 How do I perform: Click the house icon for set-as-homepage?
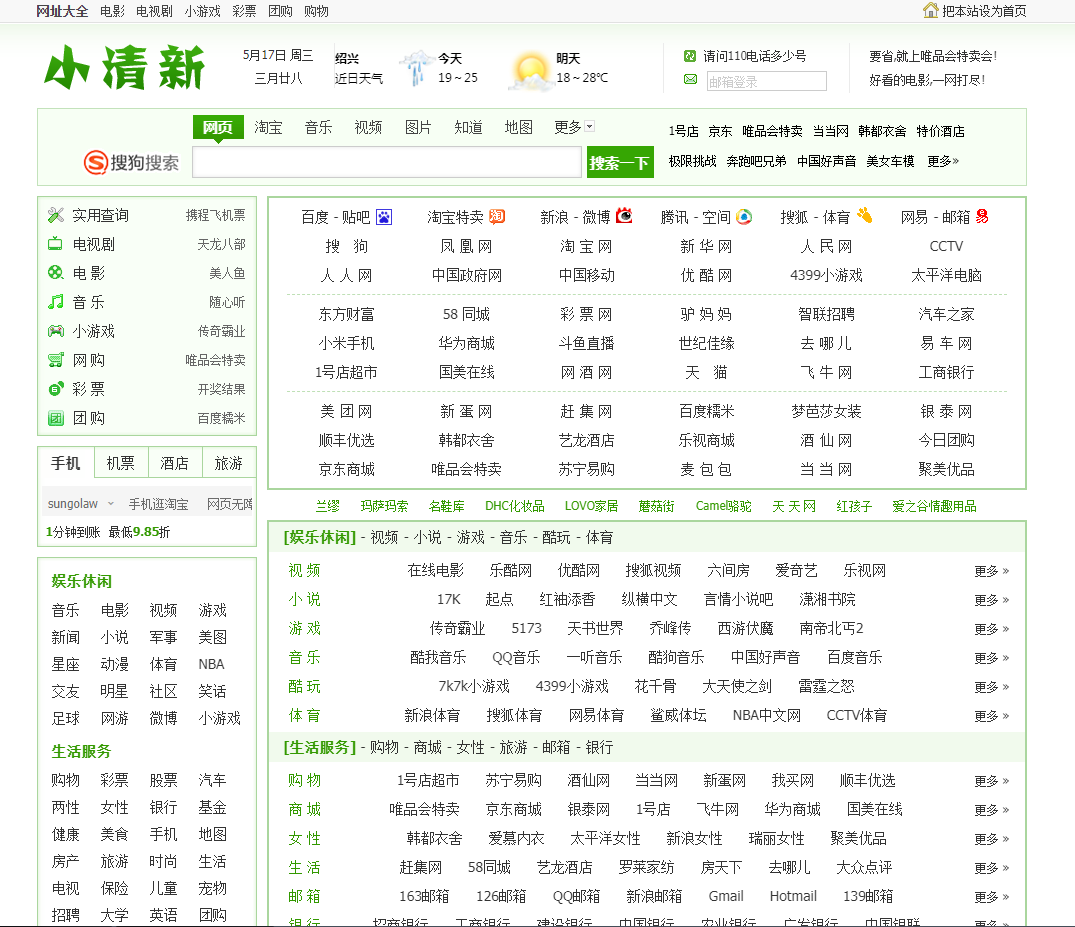(x=930, y=10)
